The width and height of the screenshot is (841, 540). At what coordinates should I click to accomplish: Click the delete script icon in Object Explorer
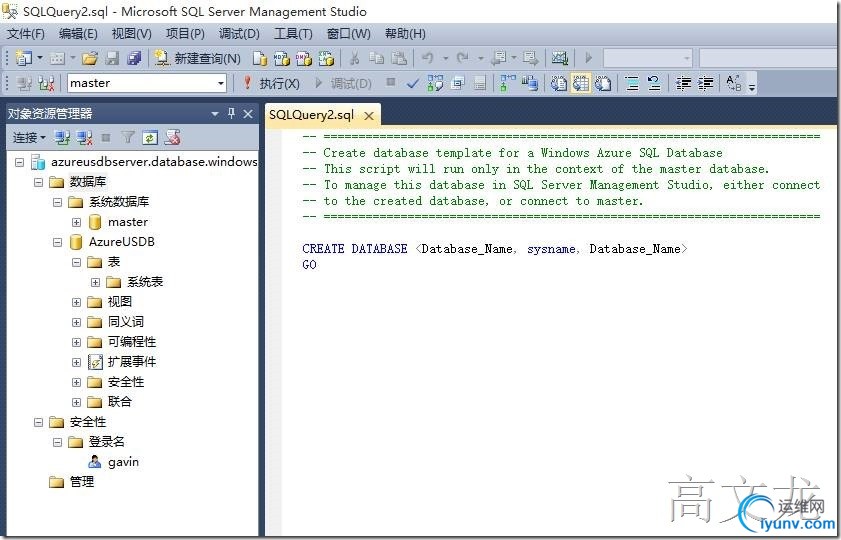point(172,138)
